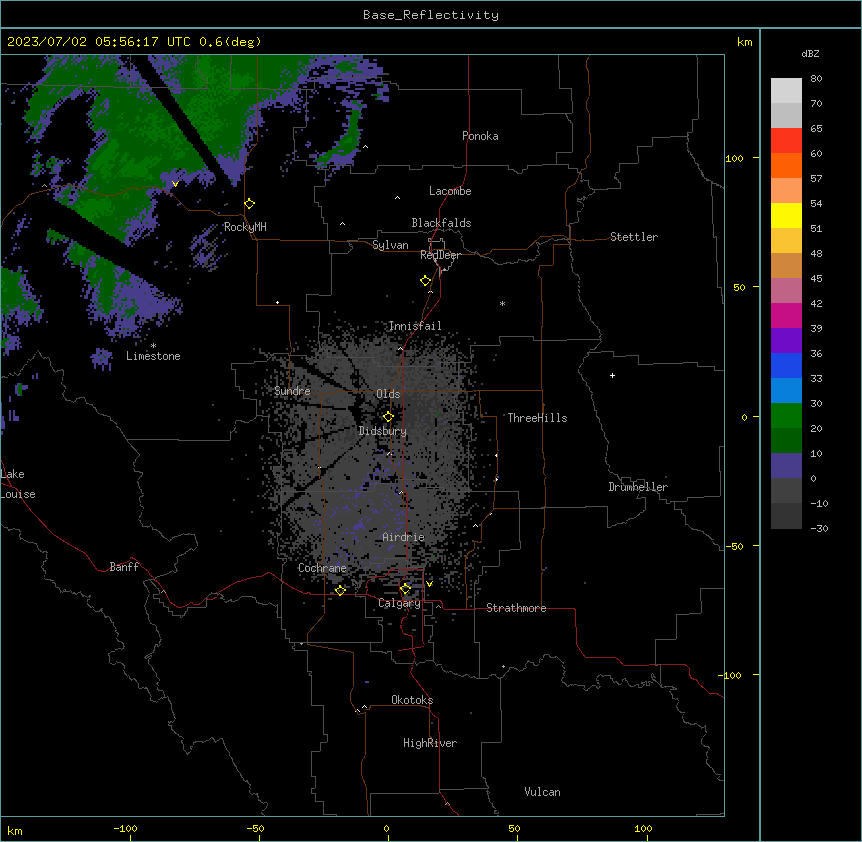The width and height of the screenshot is (862, 842).
Task: Click the indigo swatch between 0 and 10
Action: (786, 466)
